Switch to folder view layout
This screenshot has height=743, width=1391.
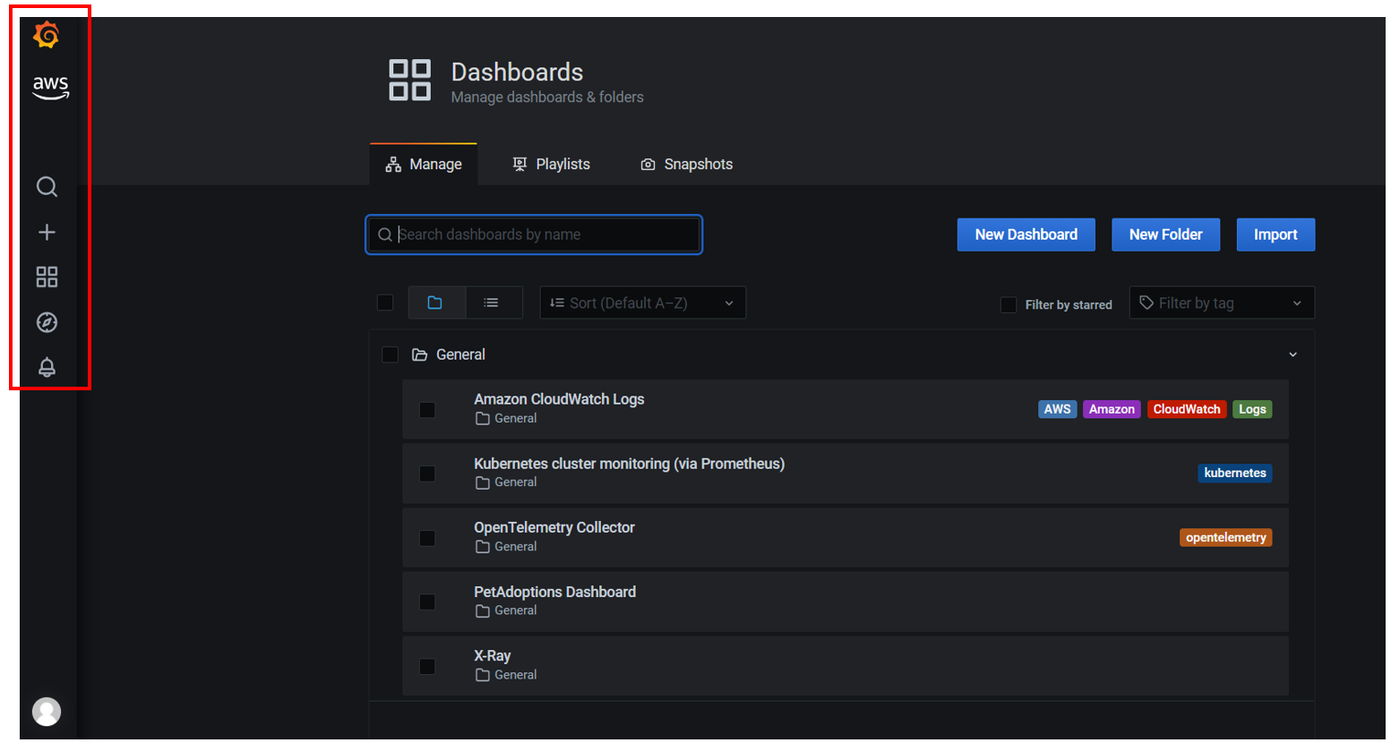435,303
